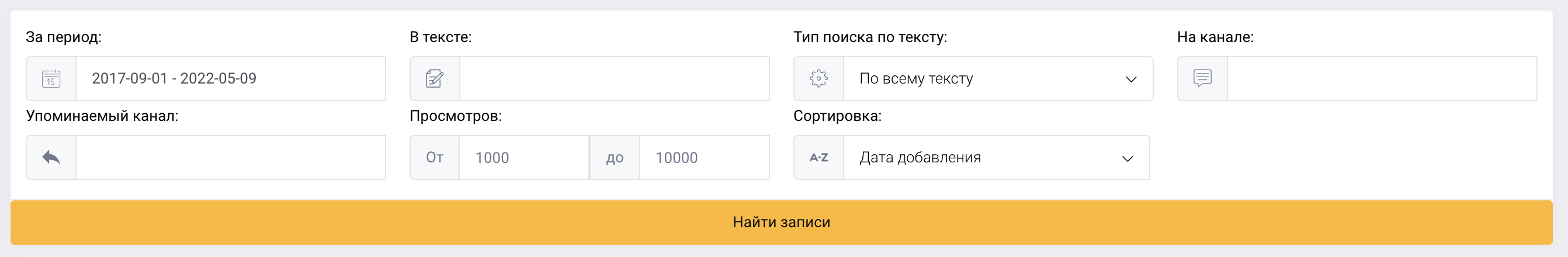This screenshot has height=257, width=1568.
Task: Select the minimum views field showing 1000
Action: point(523,158)
